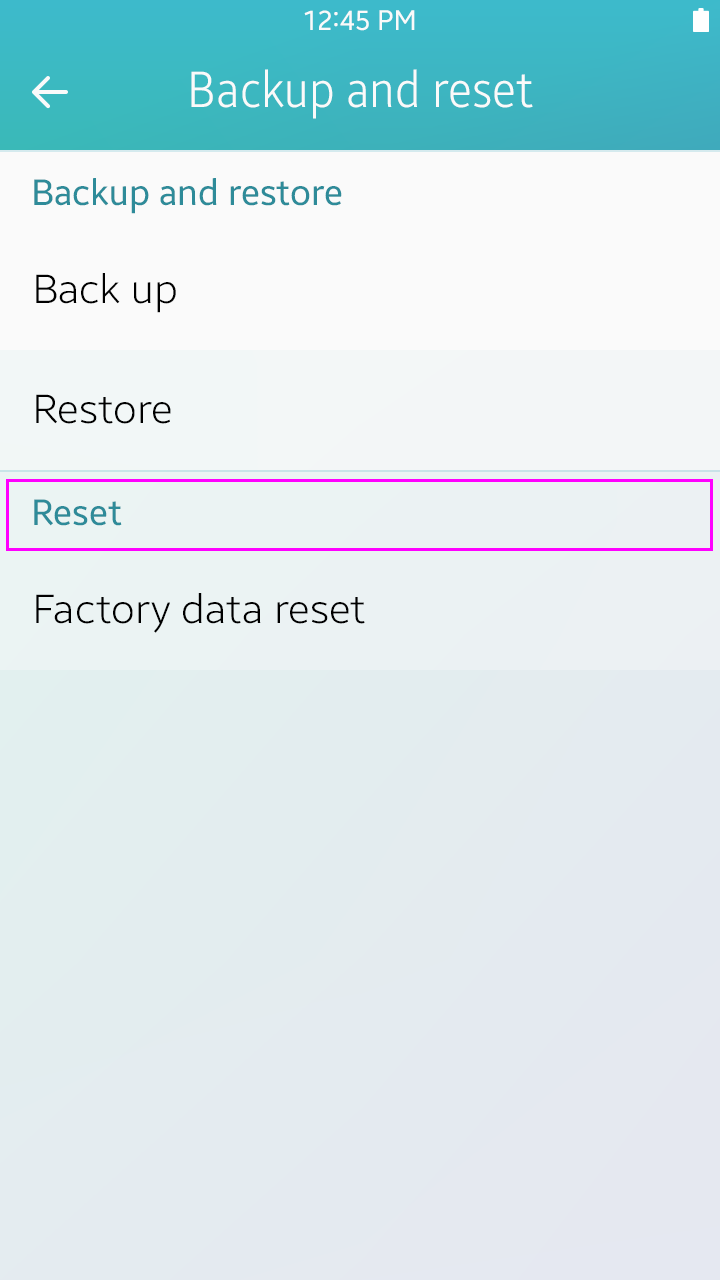Click the battery icon in status bar
Screen dimensions: 720x1280
pos(701,21)
